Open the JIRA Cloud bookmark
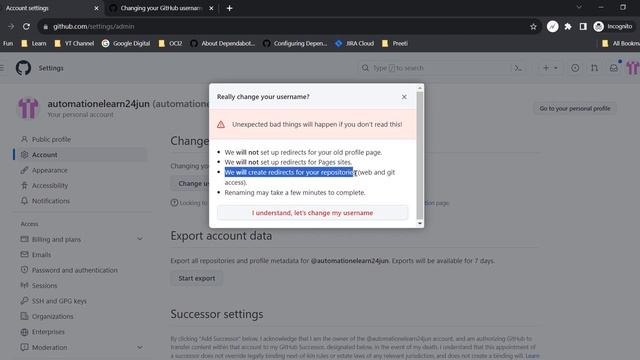Screen dimensions: 640x360 coord(354,43)
